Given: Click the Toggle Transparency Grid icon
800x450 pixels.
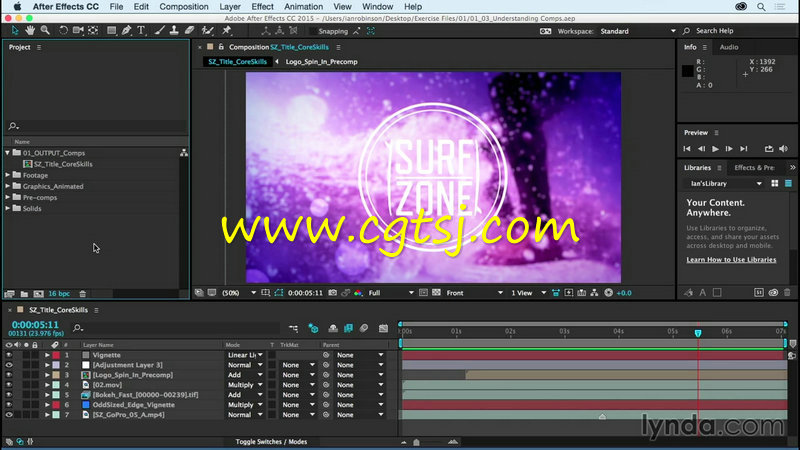Looking at the screenshot, I should click(436, 293).
